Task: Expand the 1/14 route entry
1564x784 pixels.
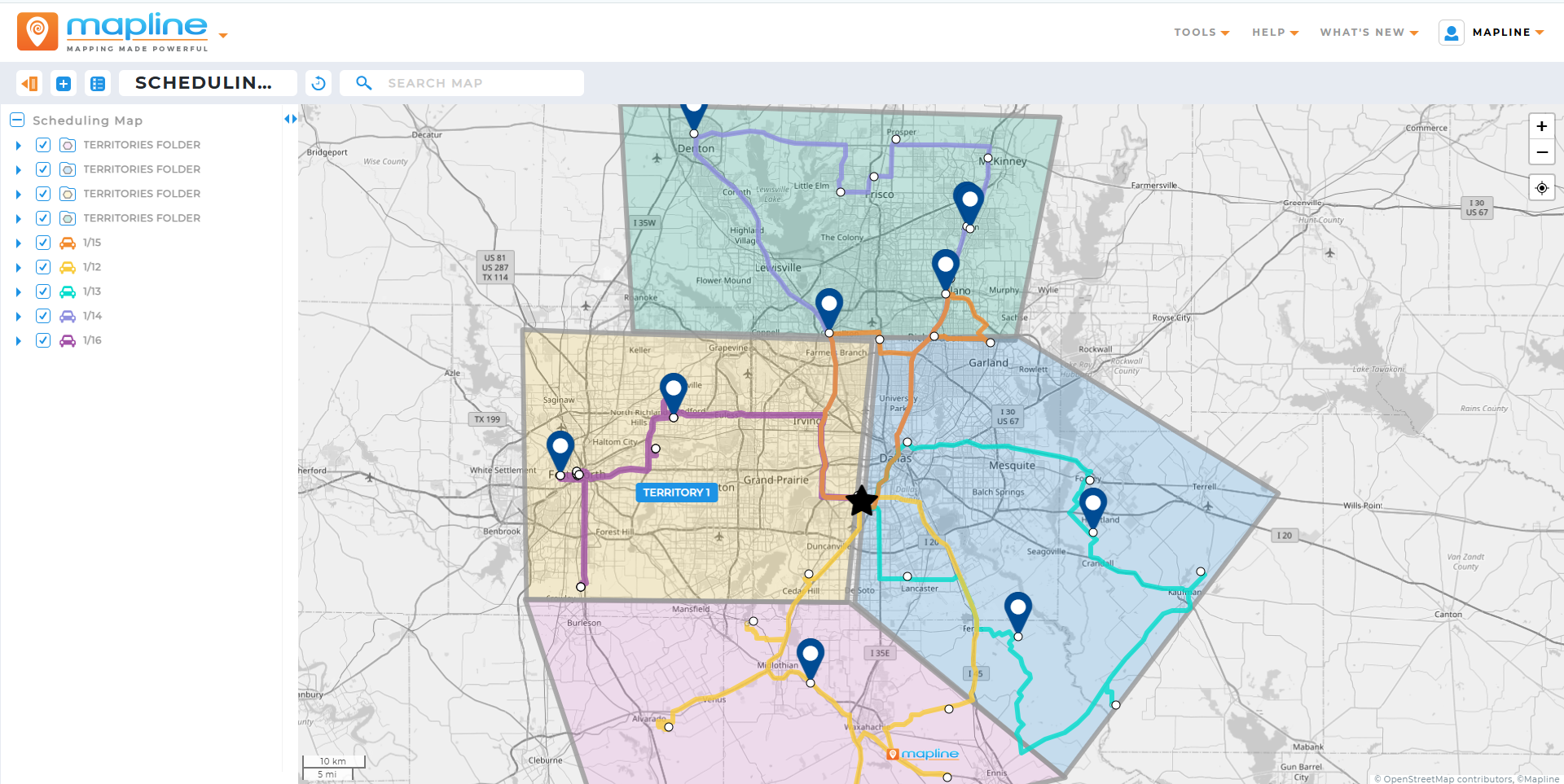Action: click(19, 316)
